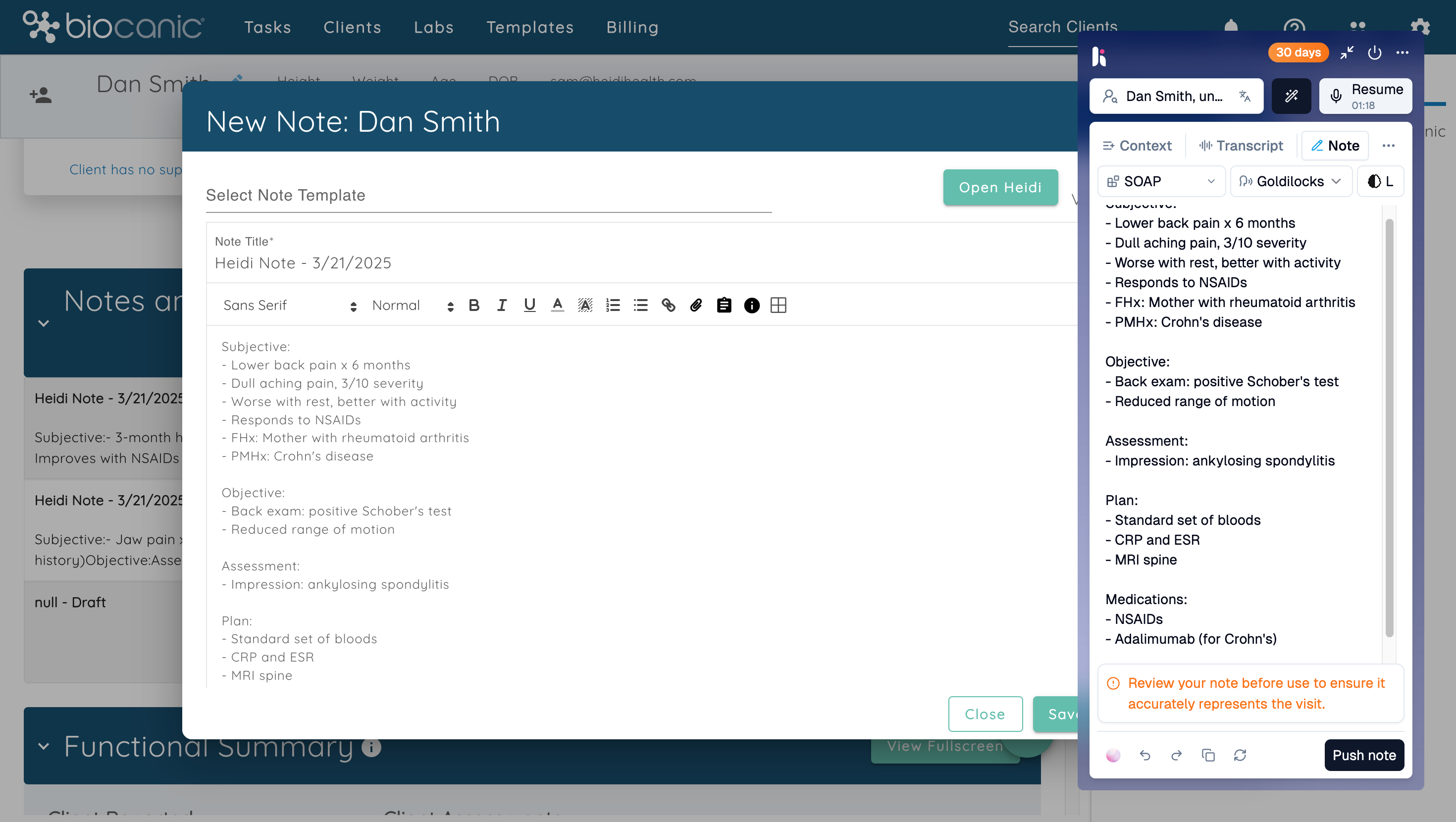Toggle italic formatting in editor toolbar
Viewport: 1456px width, 822px height.
pos(501,306)
